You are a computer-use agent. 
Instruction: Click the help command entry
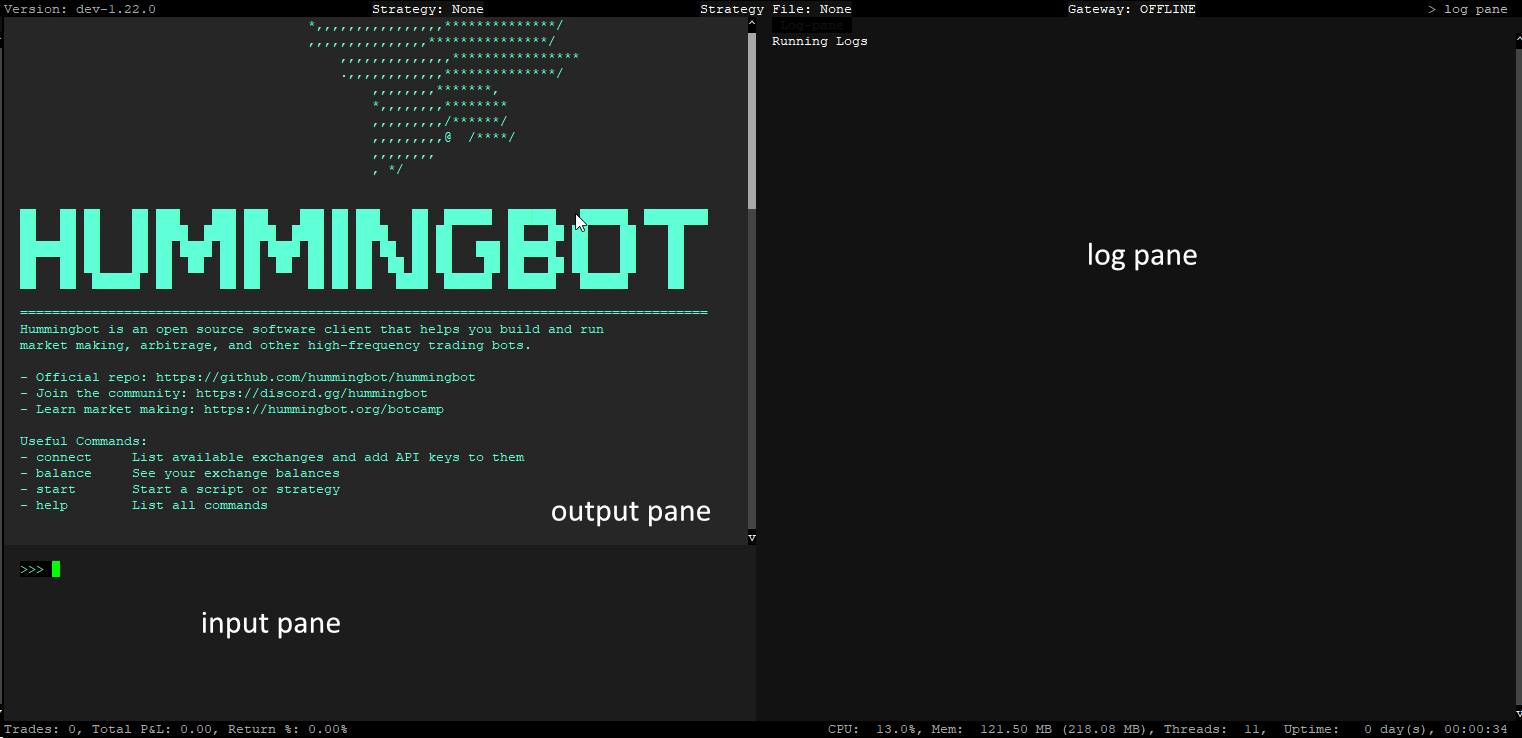(x=51, y=505)
